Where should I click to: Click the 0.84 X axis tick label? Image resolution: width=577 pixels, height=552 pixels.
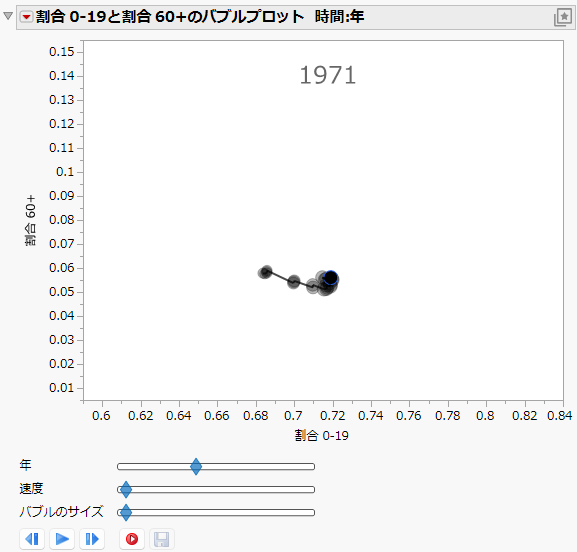559,416
